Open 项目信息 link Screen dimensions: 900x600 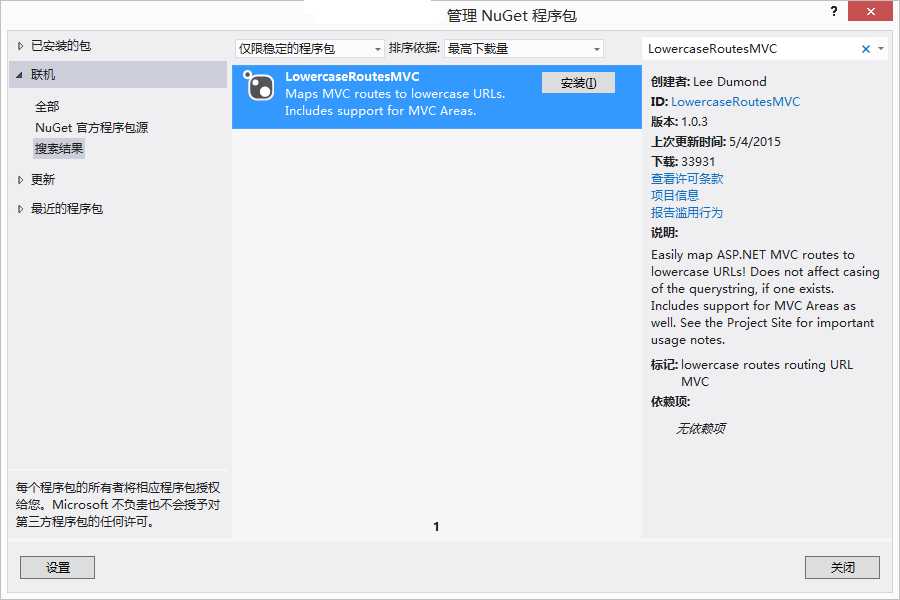click(x=674, y=195)
